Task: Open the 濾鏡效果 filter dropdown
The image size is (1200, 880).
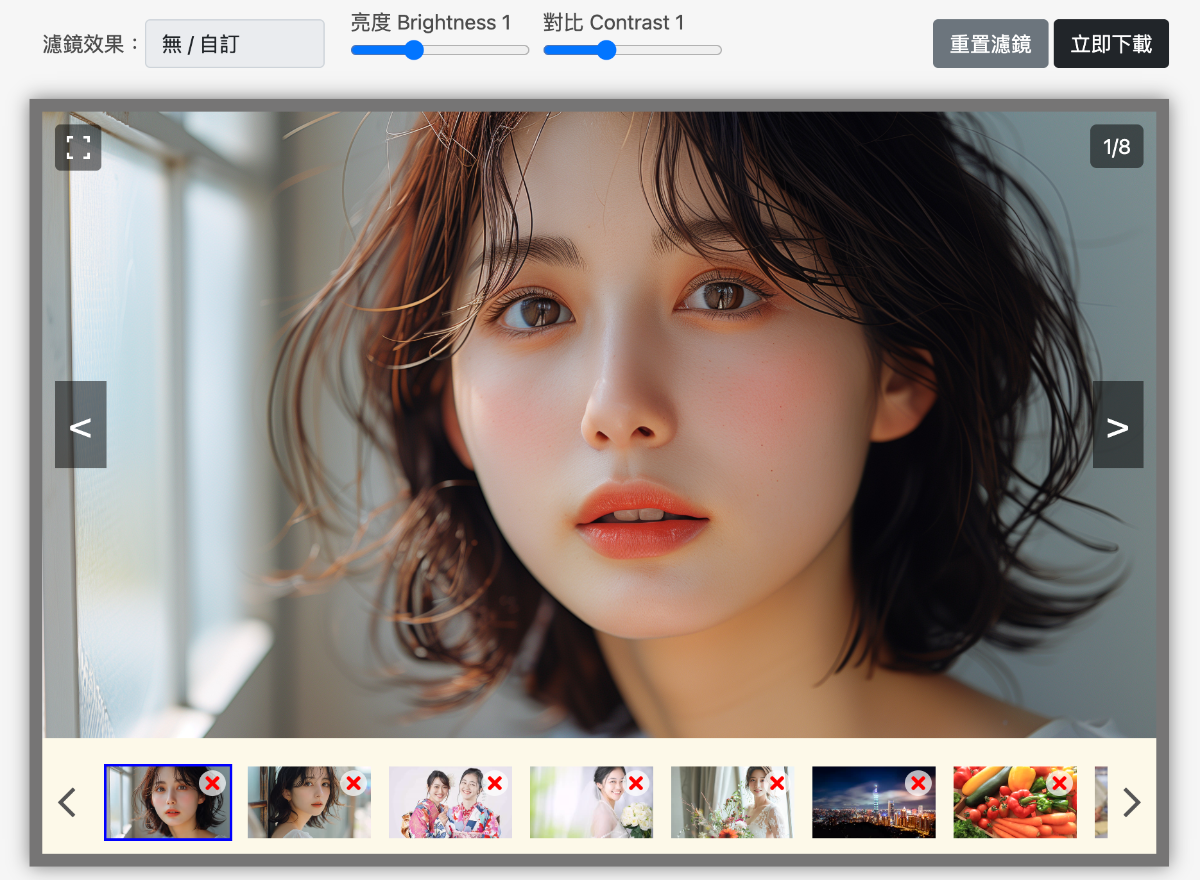Action: tap(235, 44)
